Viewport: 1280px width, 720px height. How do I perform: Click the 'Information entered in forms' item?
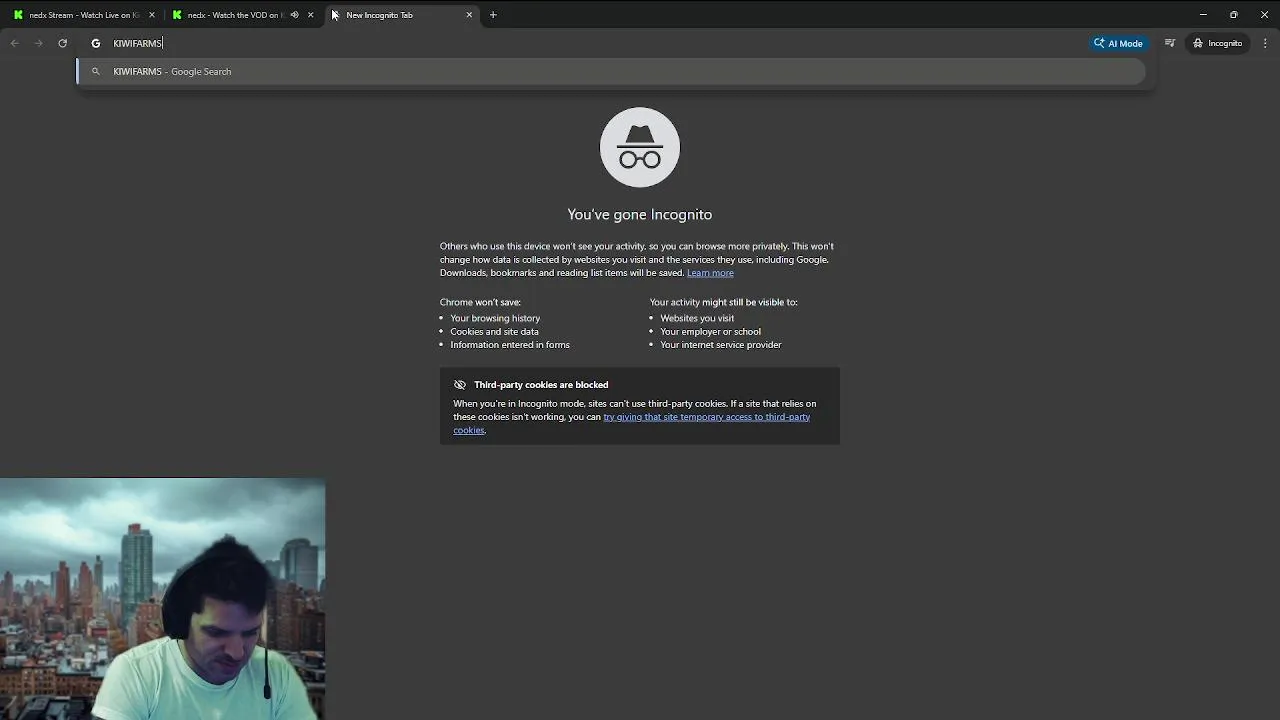pyautogui.click(x=510, y=345)
